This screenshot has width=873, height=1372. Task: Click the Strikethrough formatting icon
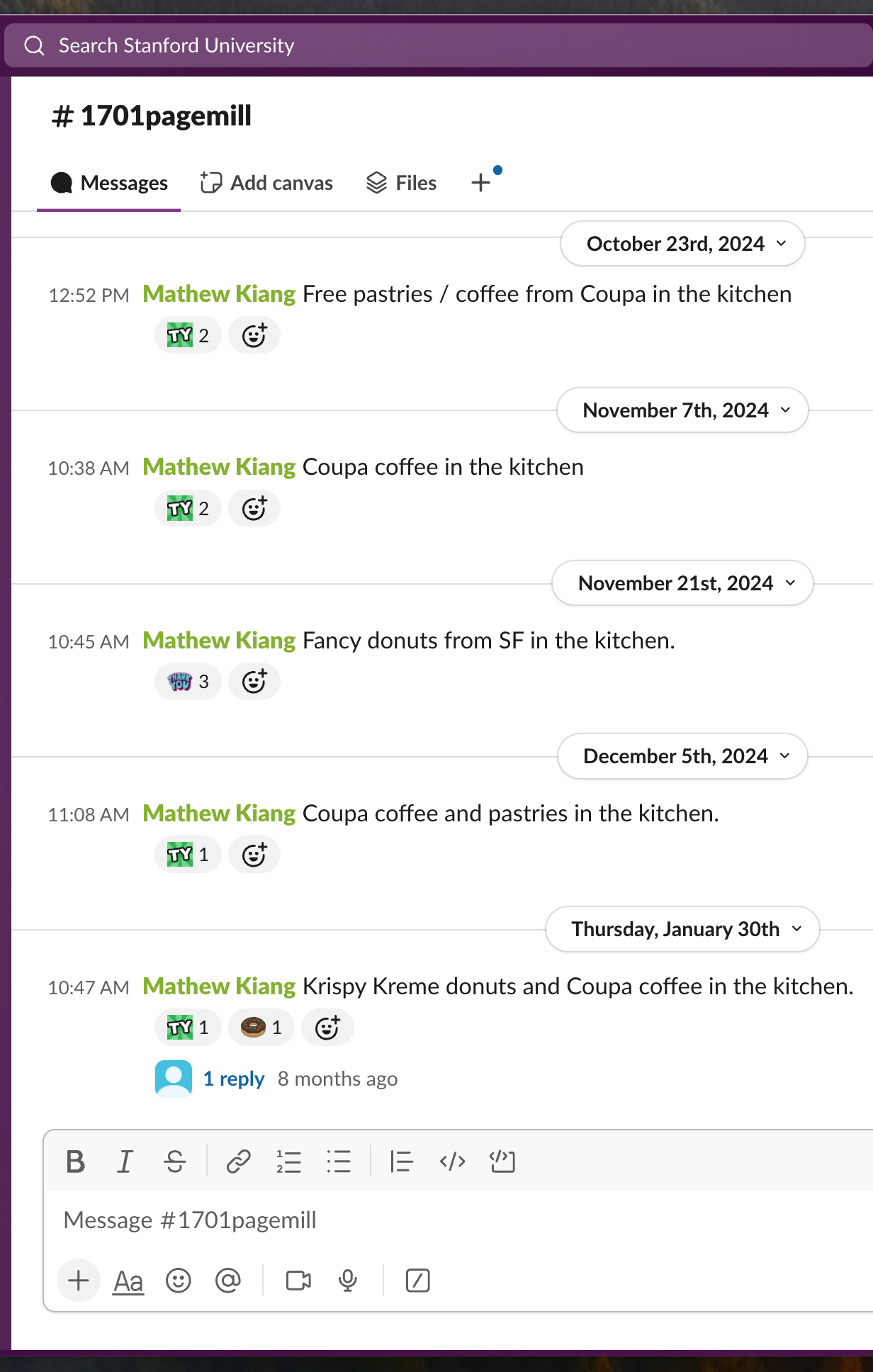pos(174,1162)
